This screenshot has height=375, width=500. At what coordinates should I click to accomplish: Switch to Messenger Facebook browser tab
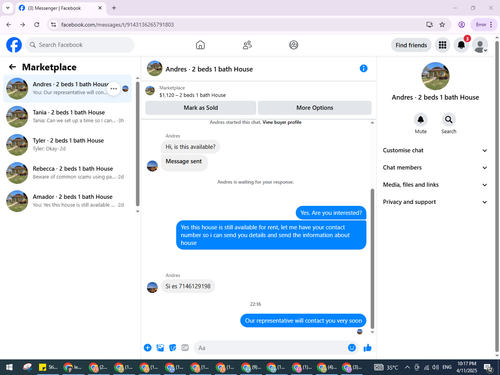[x=61, y=8]
